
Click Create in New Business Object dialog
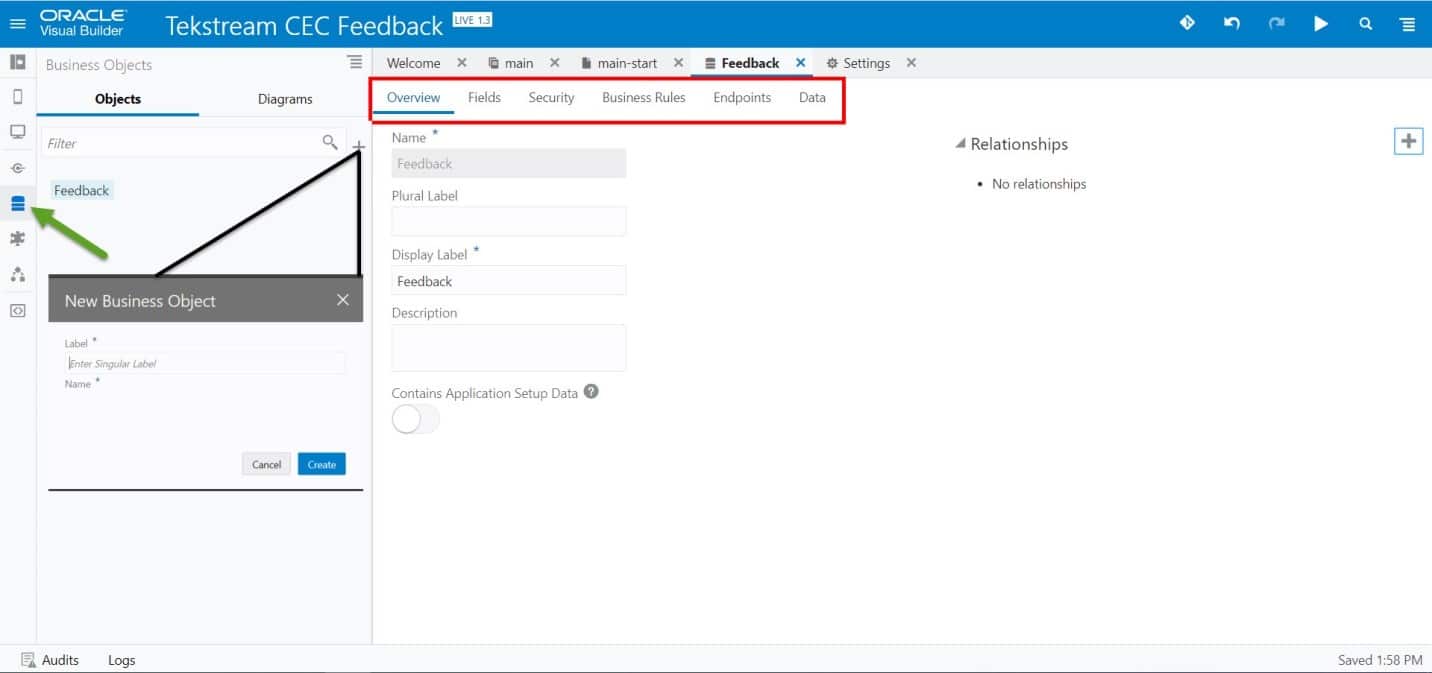(322, 464)
